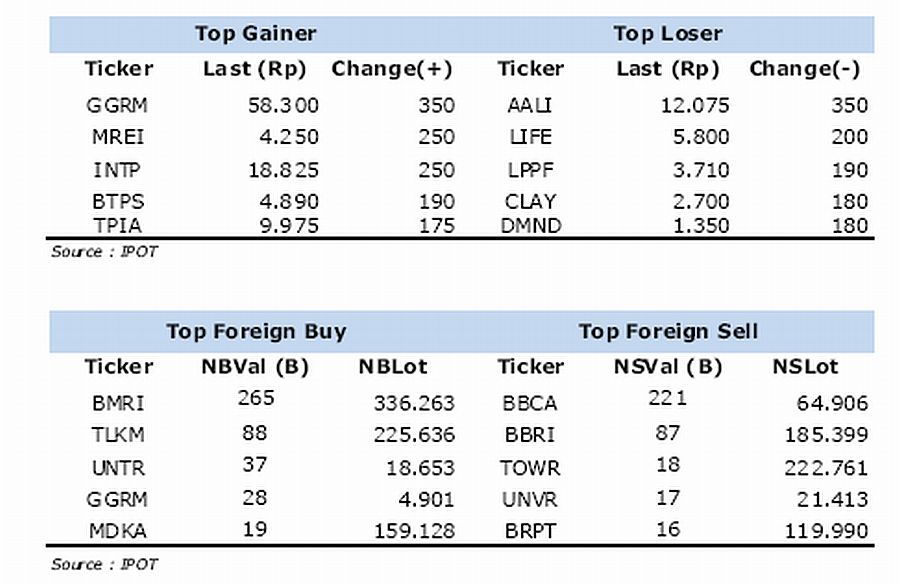Click the Change(-) column header
The width and height of the screenshot is (900, 584).
click(x=805, y=69)
